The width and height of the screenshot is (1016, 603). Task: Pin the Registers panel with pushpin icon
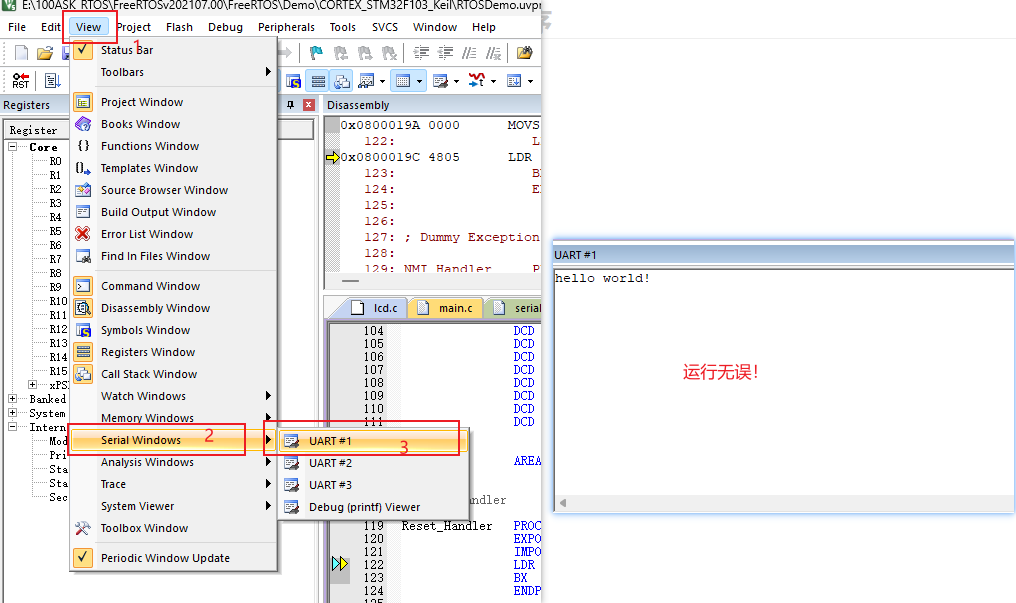coord(290,105)
